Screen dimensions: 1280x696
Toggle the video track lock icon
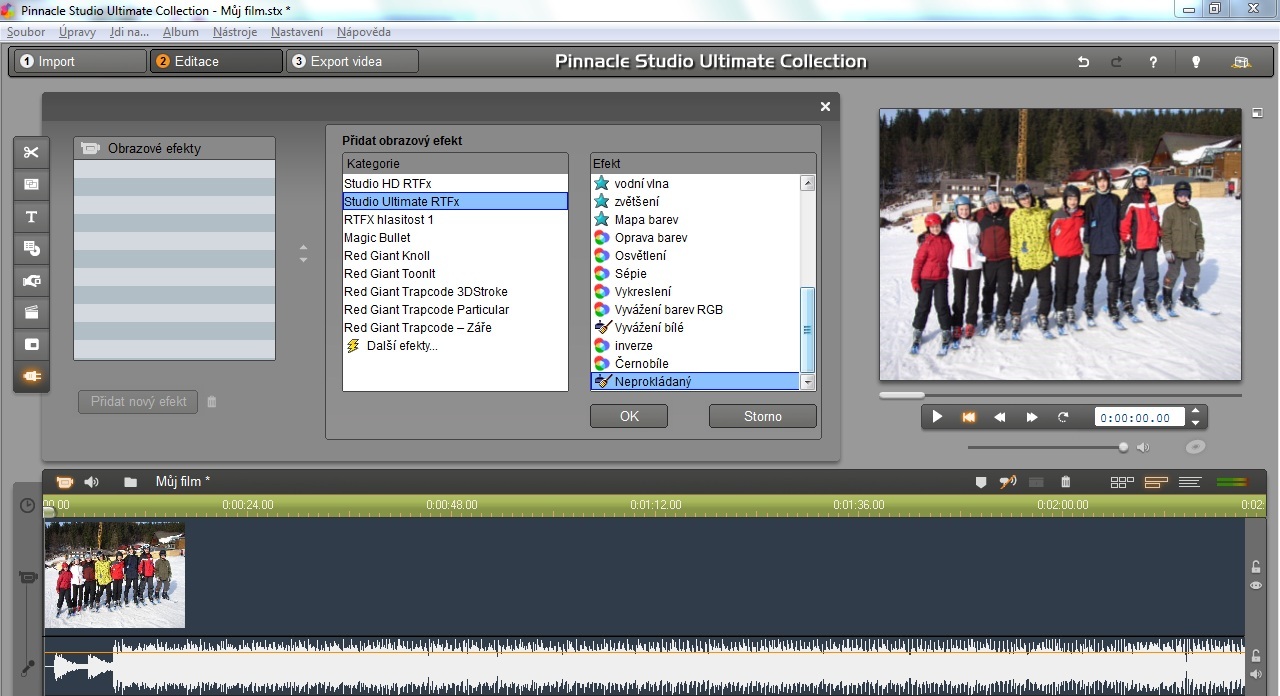(1256, 567)
